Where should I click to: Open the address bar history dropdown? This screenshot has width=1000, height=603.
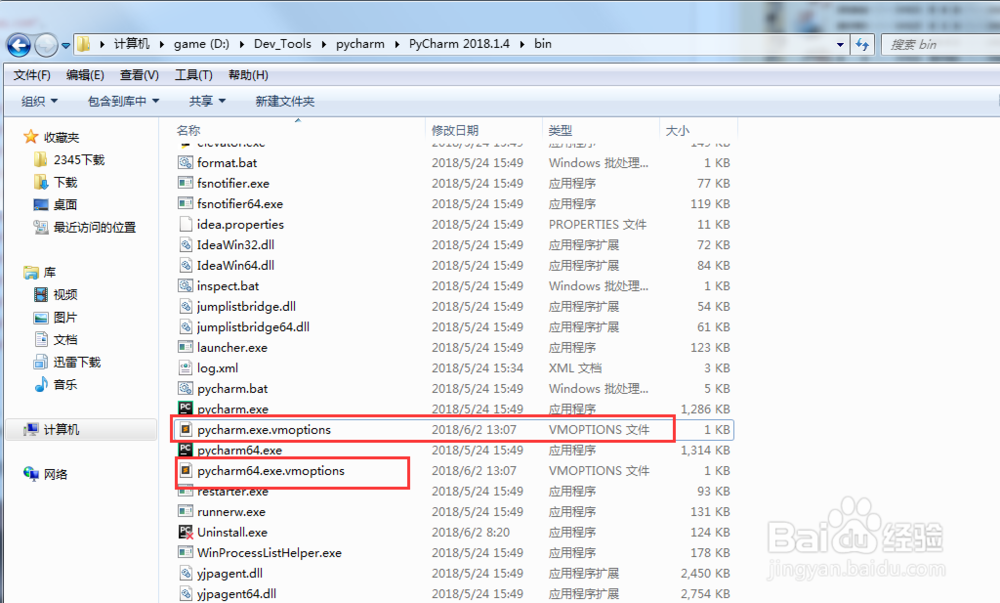tap(840, 45)
